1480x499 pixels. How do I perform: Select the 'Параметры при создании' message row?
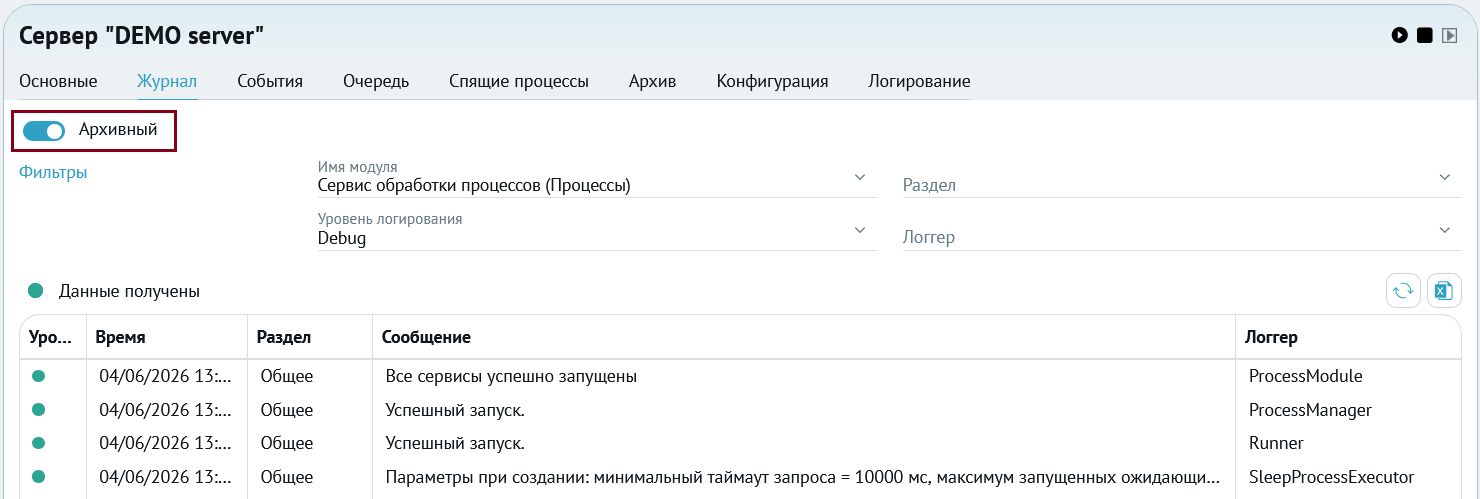[x=803, y=477]
